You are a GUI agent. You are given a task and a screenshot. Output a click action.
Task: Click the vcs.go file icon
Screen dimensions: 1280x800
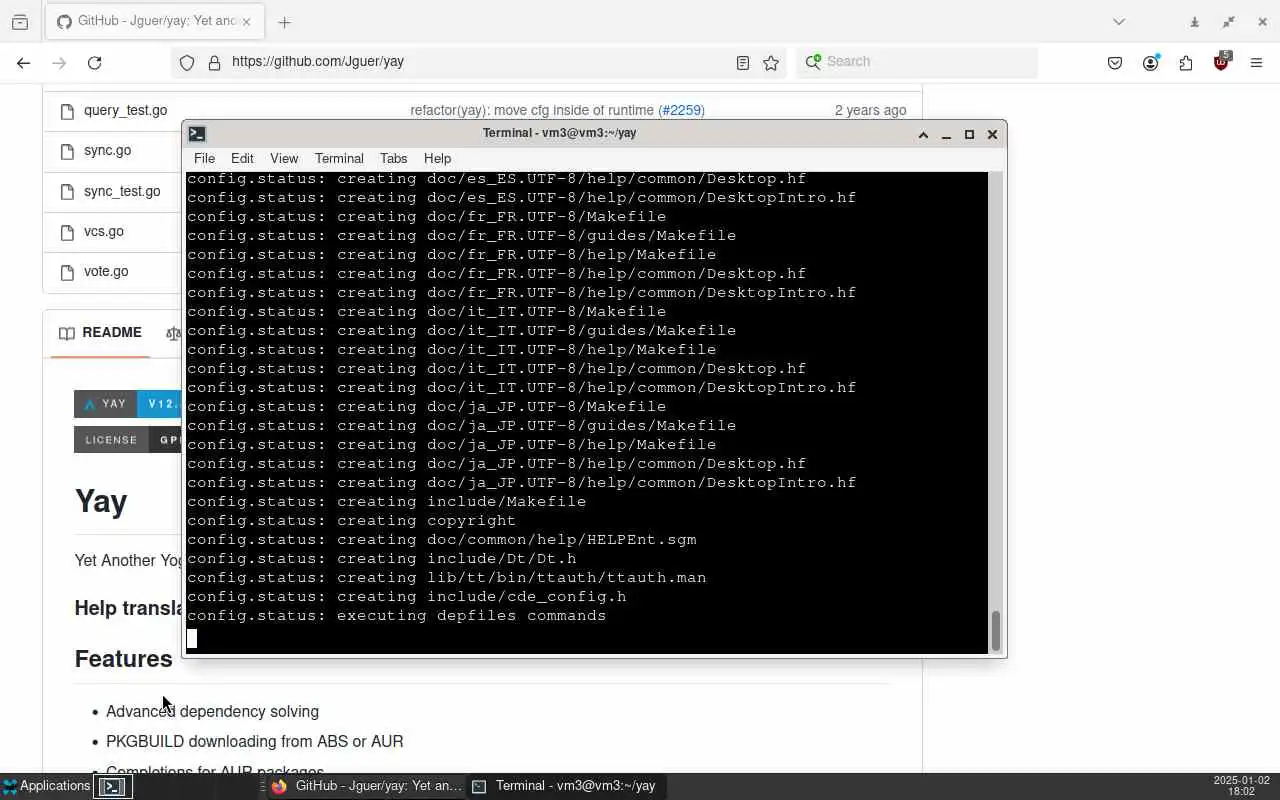click(67, 232)
